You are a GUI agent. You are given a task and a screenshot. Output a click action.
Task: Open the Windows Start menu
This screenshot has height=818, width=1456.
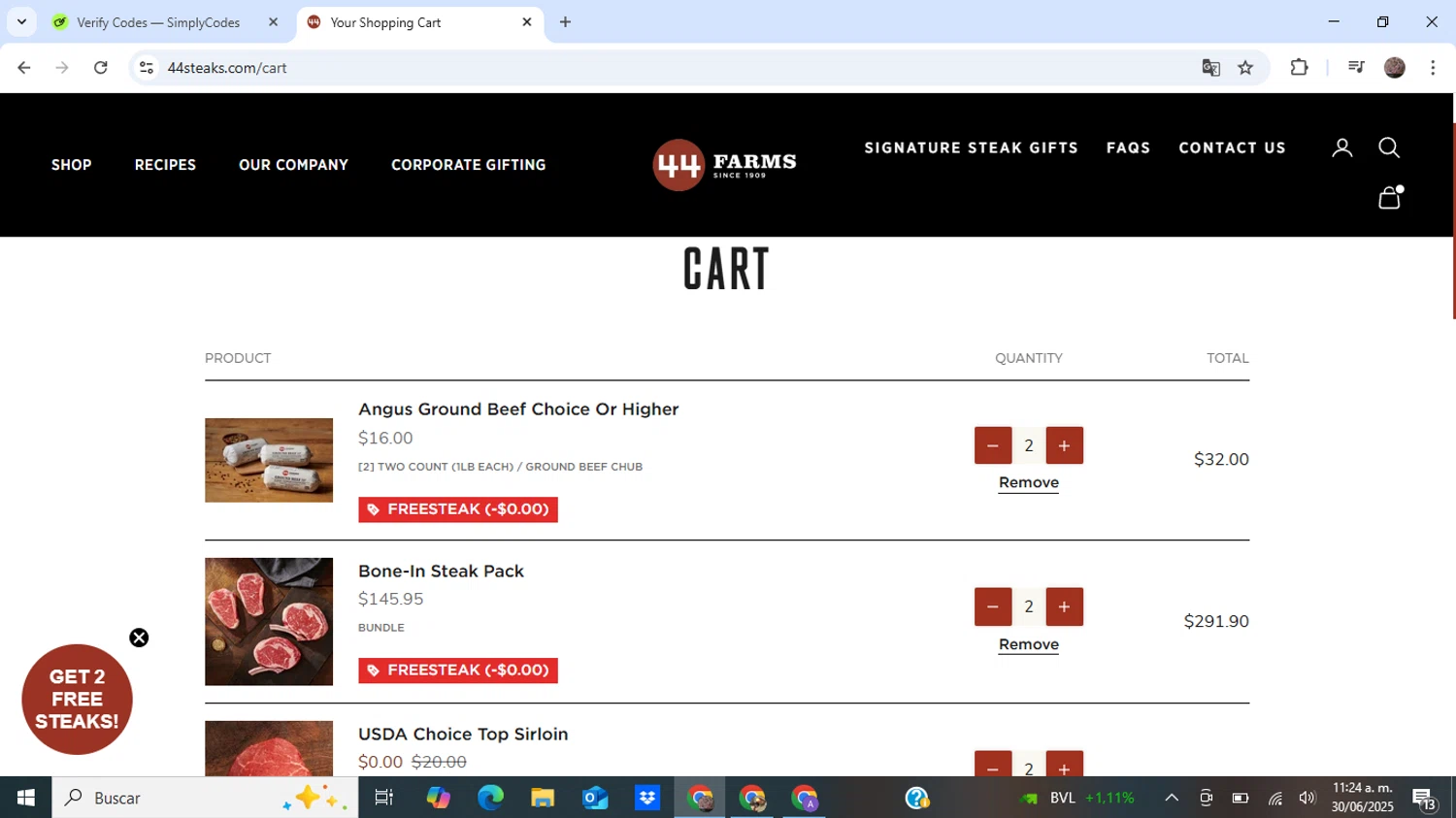click(26, 798)
